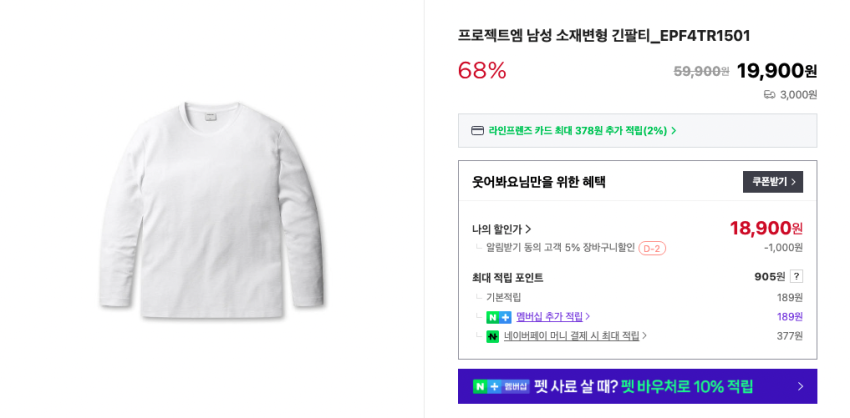The image size is (850, 418).
Task: Click the N+ 멤버십 badge in the purple banner
Action: 501,386
